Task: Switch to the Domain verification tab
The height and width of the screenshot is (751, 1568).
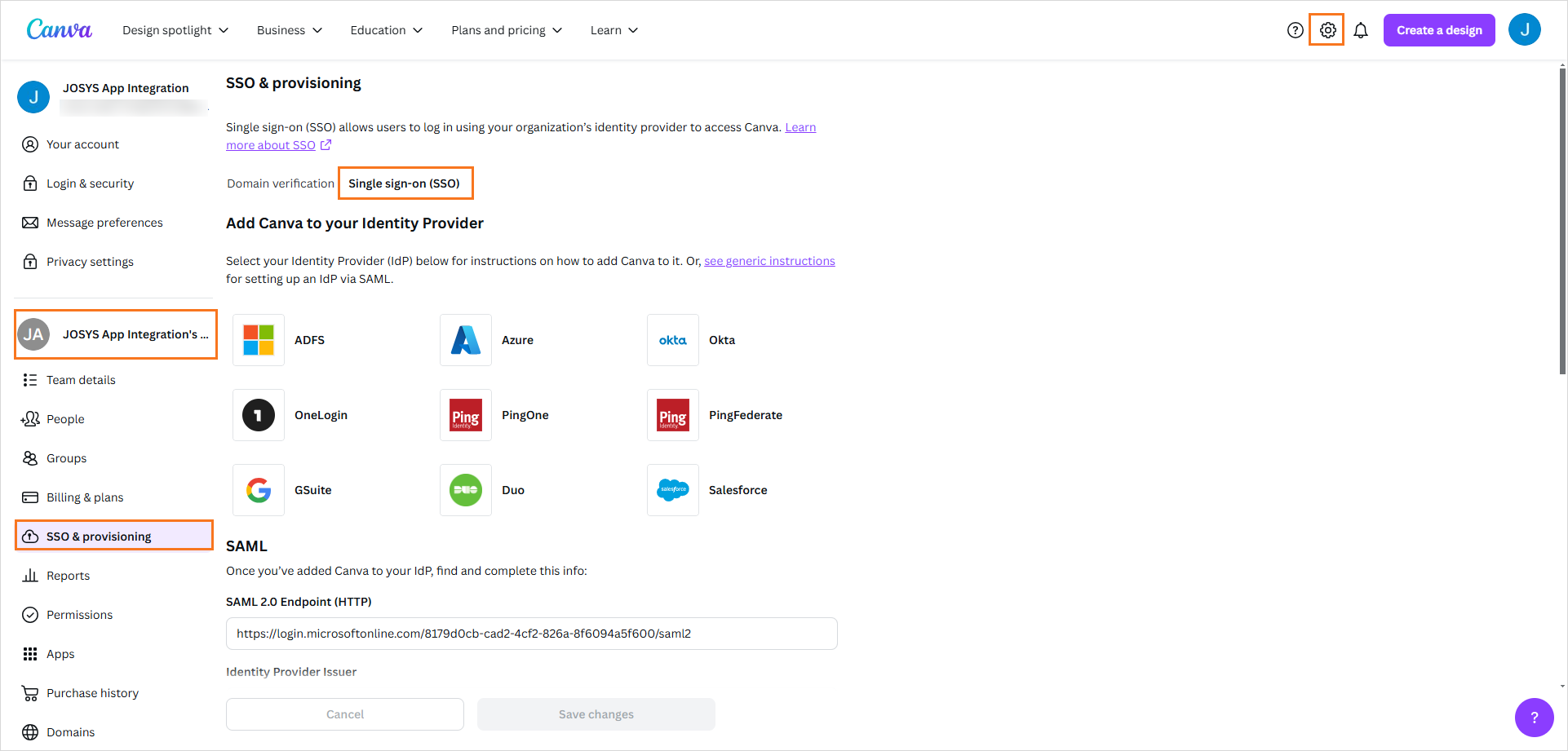Action: pyautogui.click(x=281, y=183)
